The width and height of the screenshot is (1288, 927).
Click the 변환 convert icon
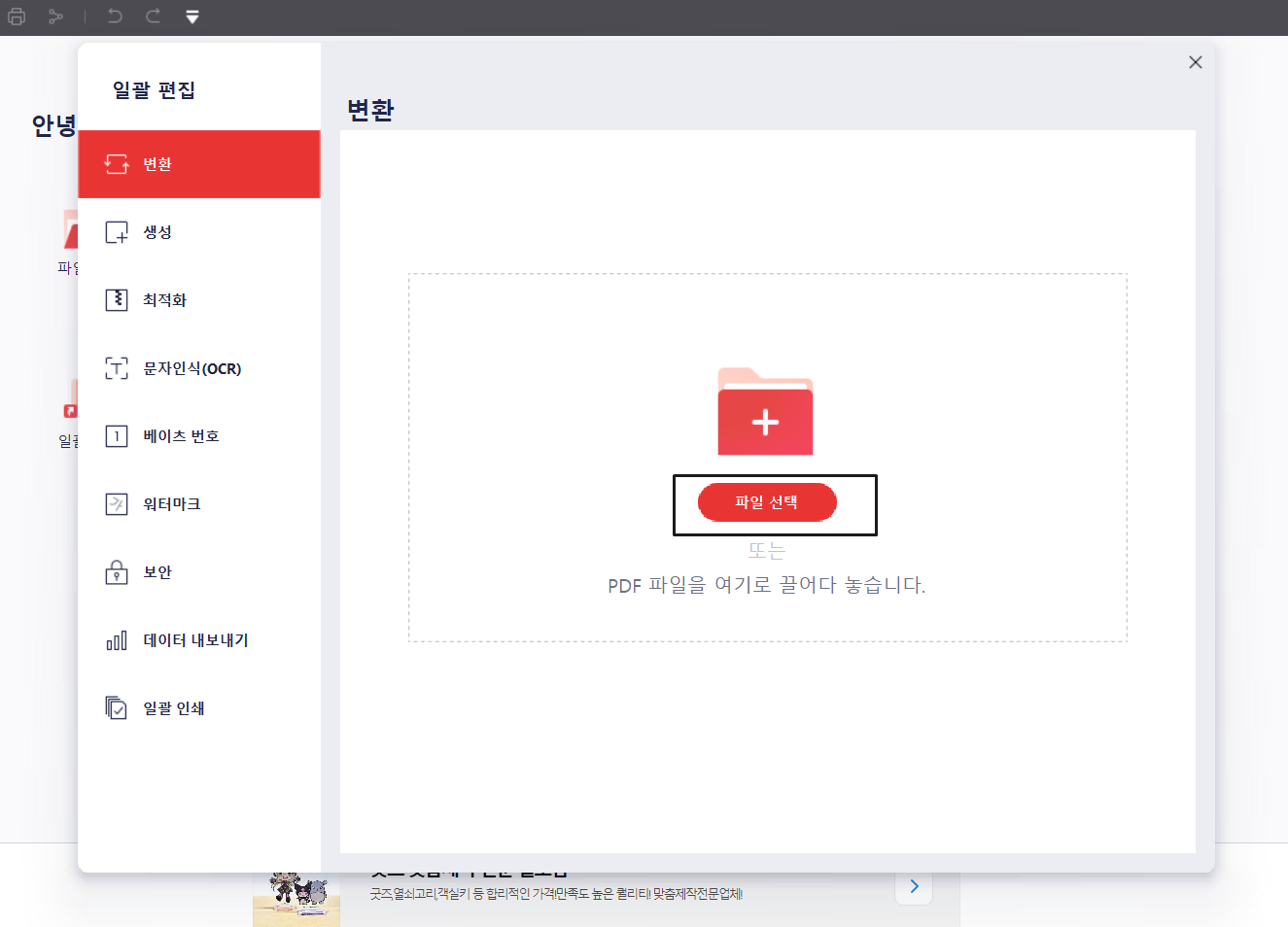coord(117,164)
